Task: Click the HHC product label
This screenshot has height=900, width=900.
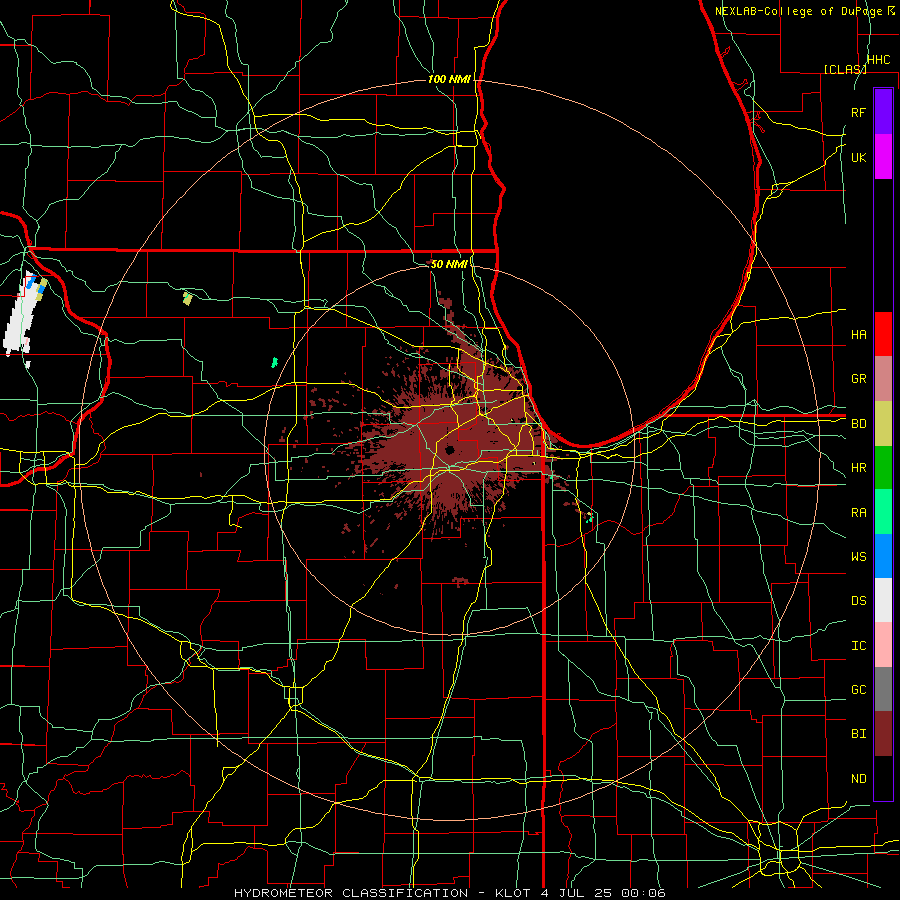Action: 878,60
